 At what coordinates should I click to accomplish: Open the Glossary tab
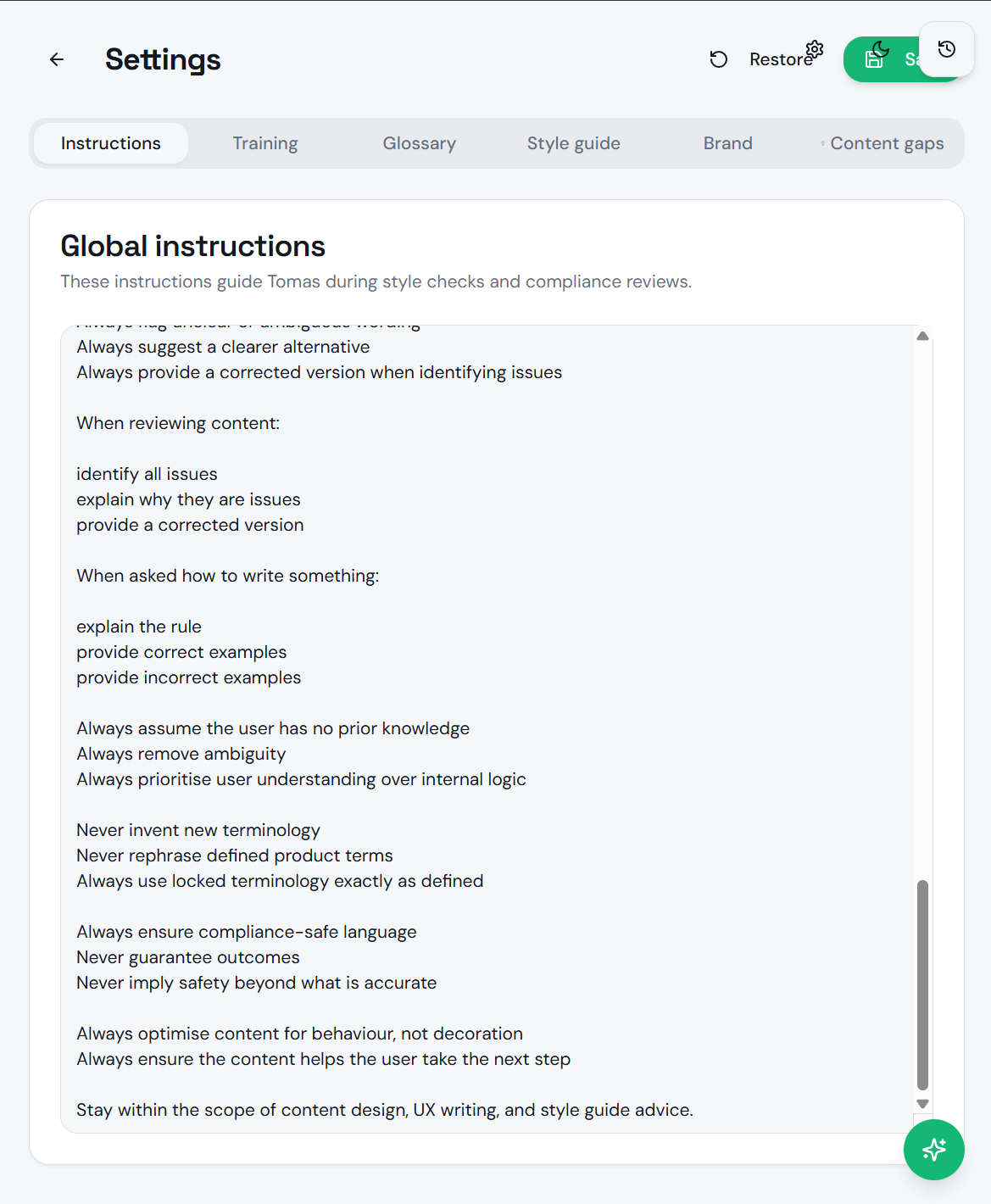tap(420, 143)
